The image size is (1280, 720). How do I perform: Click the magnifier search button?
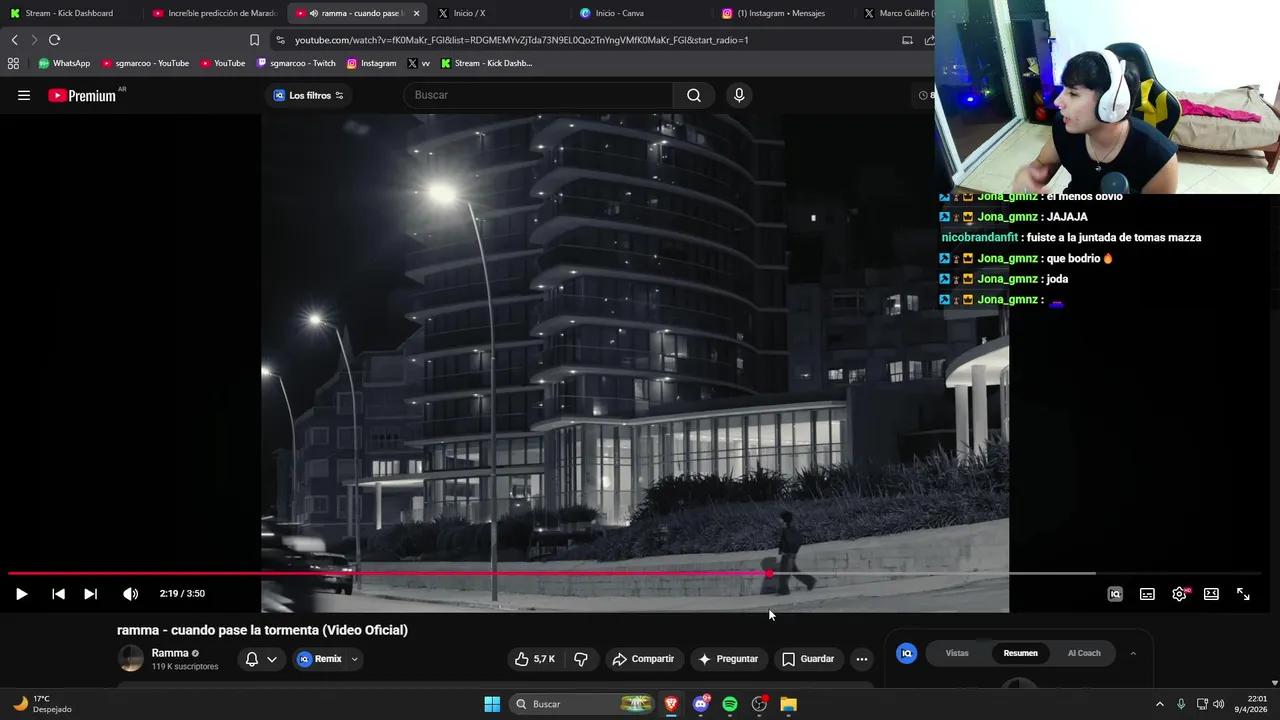click(x=694, y=95)
